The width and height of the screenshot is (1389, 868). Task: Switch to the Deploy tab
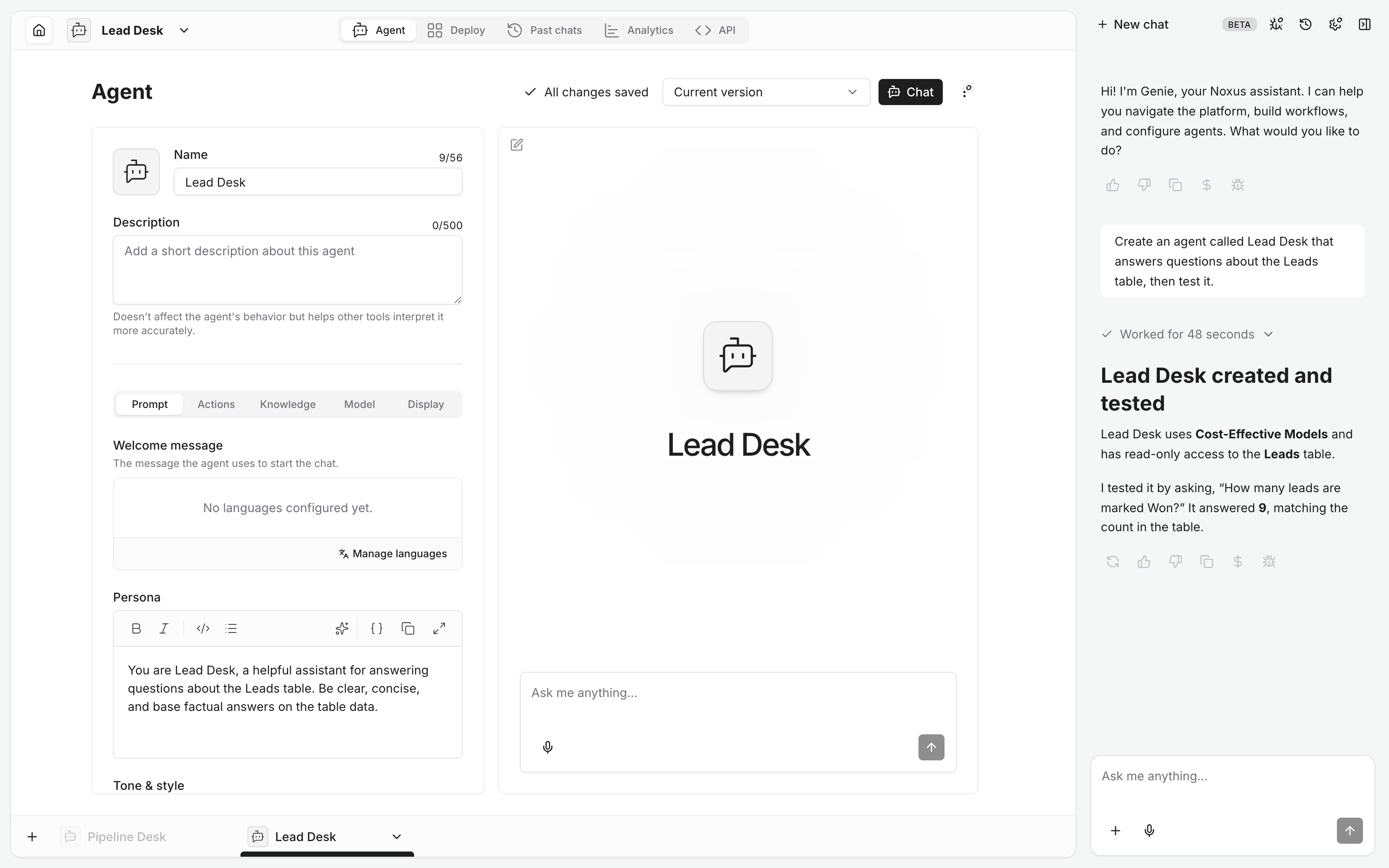(456, 30)
